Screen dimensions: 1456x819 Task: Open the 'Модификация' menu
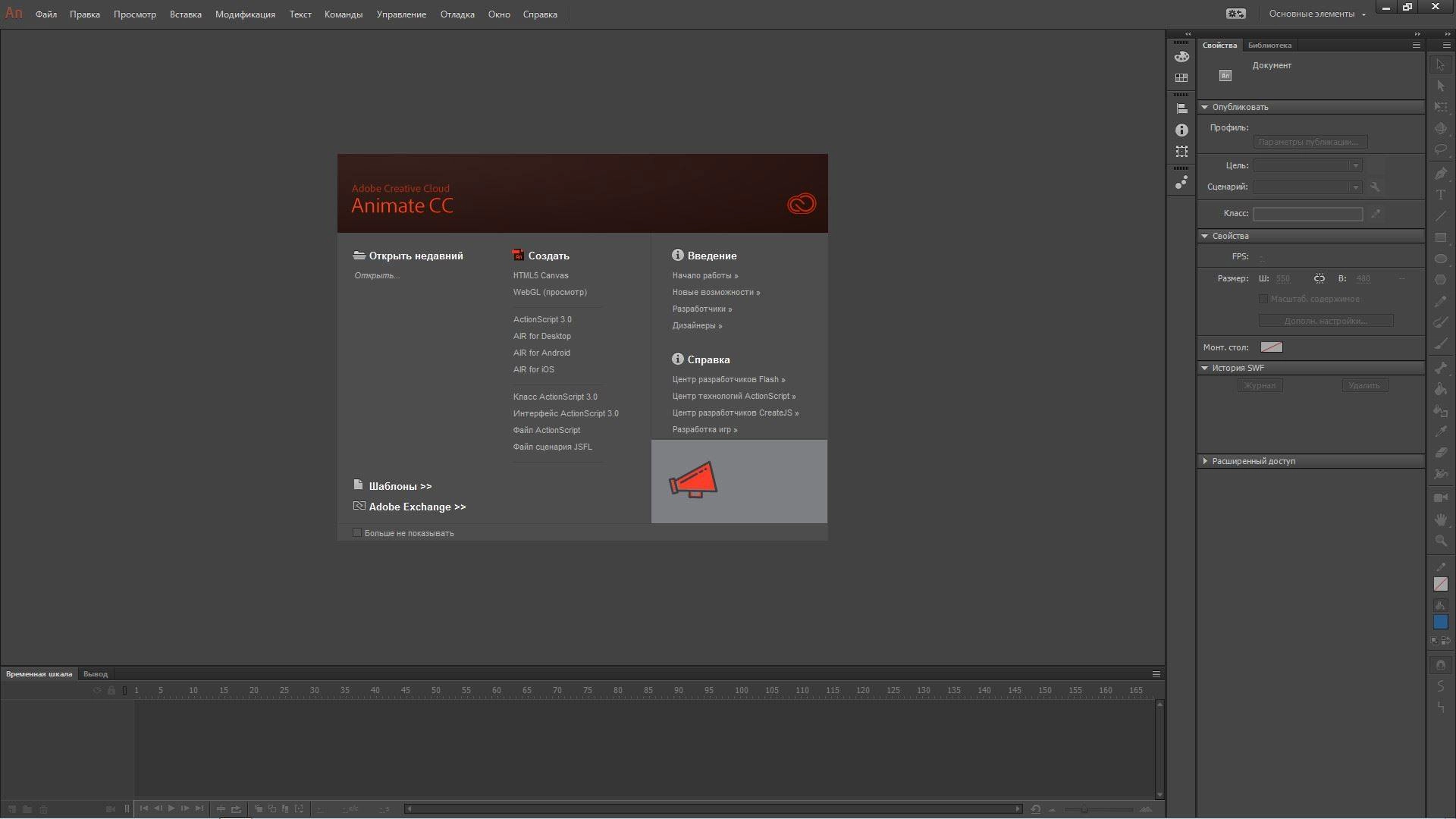(245, 14)
